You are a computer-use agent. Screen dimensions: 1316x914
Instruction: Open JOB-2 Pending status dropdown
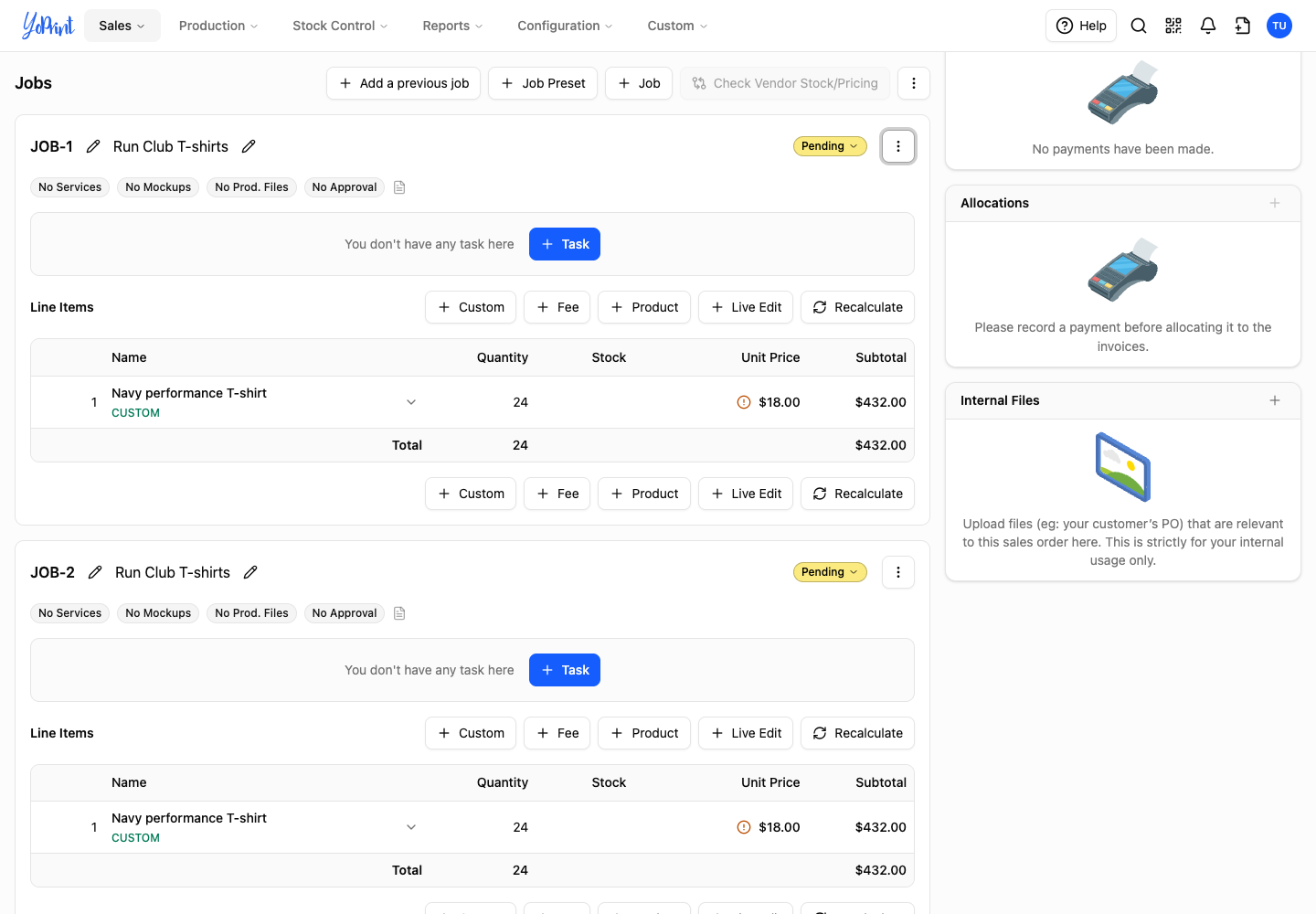(830, 572)
